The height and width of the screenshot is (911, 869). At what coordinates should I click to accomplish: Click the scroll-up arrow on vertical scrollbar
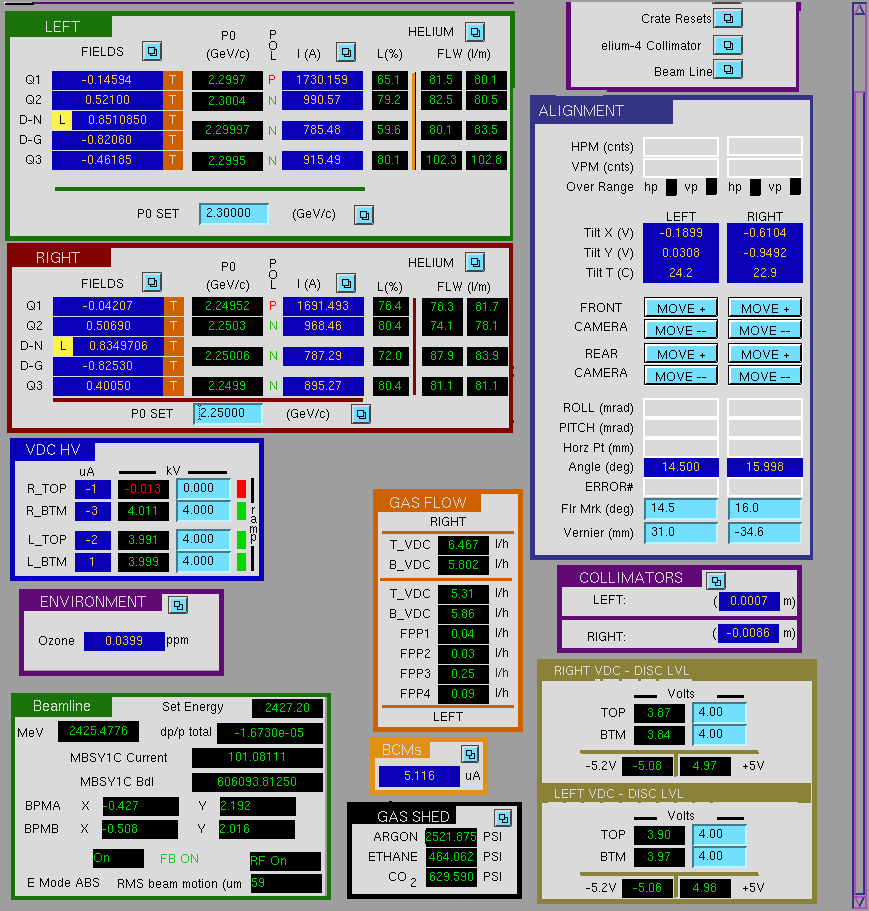pyautogui.click(x=860, y=9)
